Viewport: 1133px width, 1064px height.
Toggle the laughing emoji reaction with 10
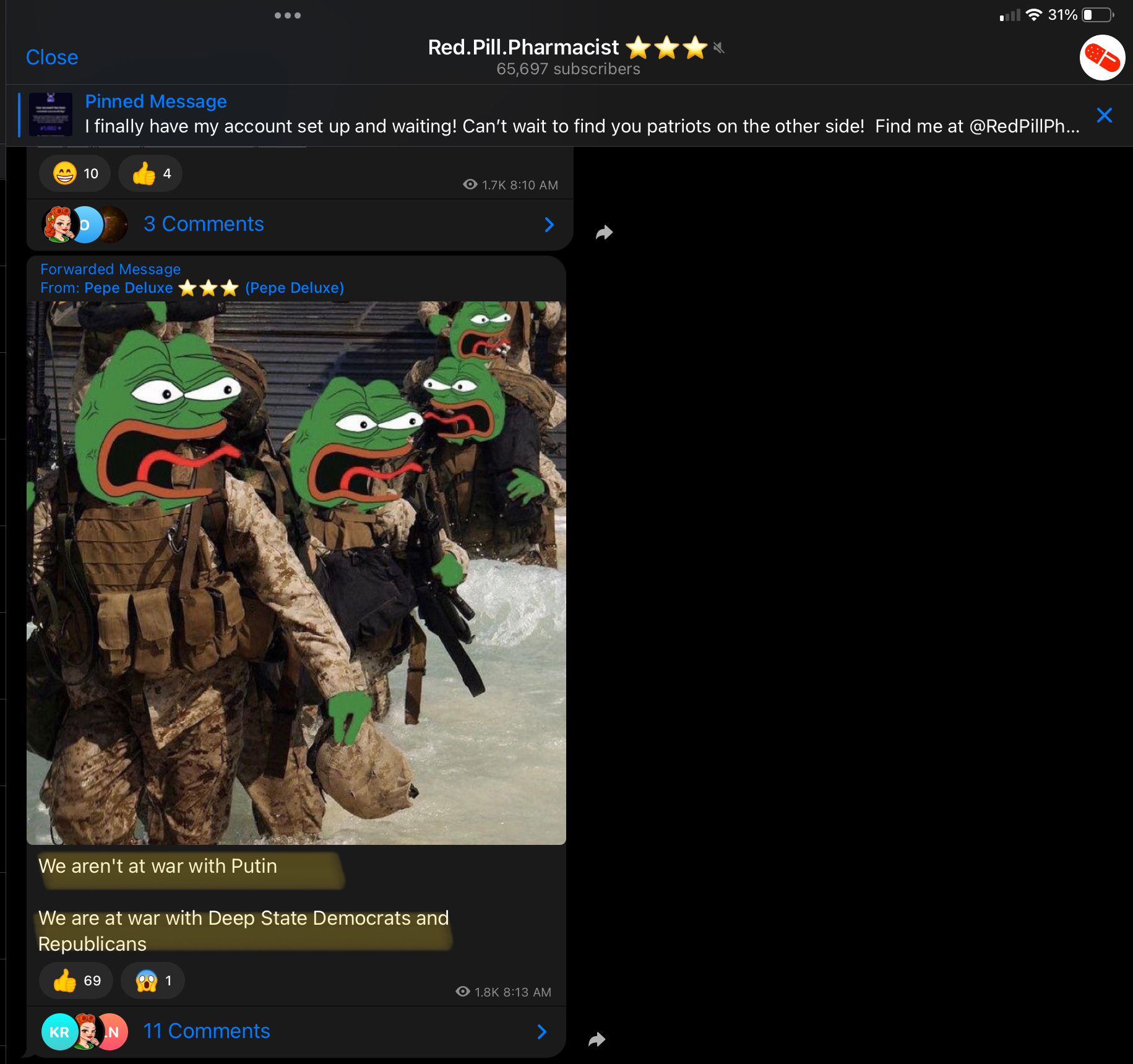[x=75, y=173]
